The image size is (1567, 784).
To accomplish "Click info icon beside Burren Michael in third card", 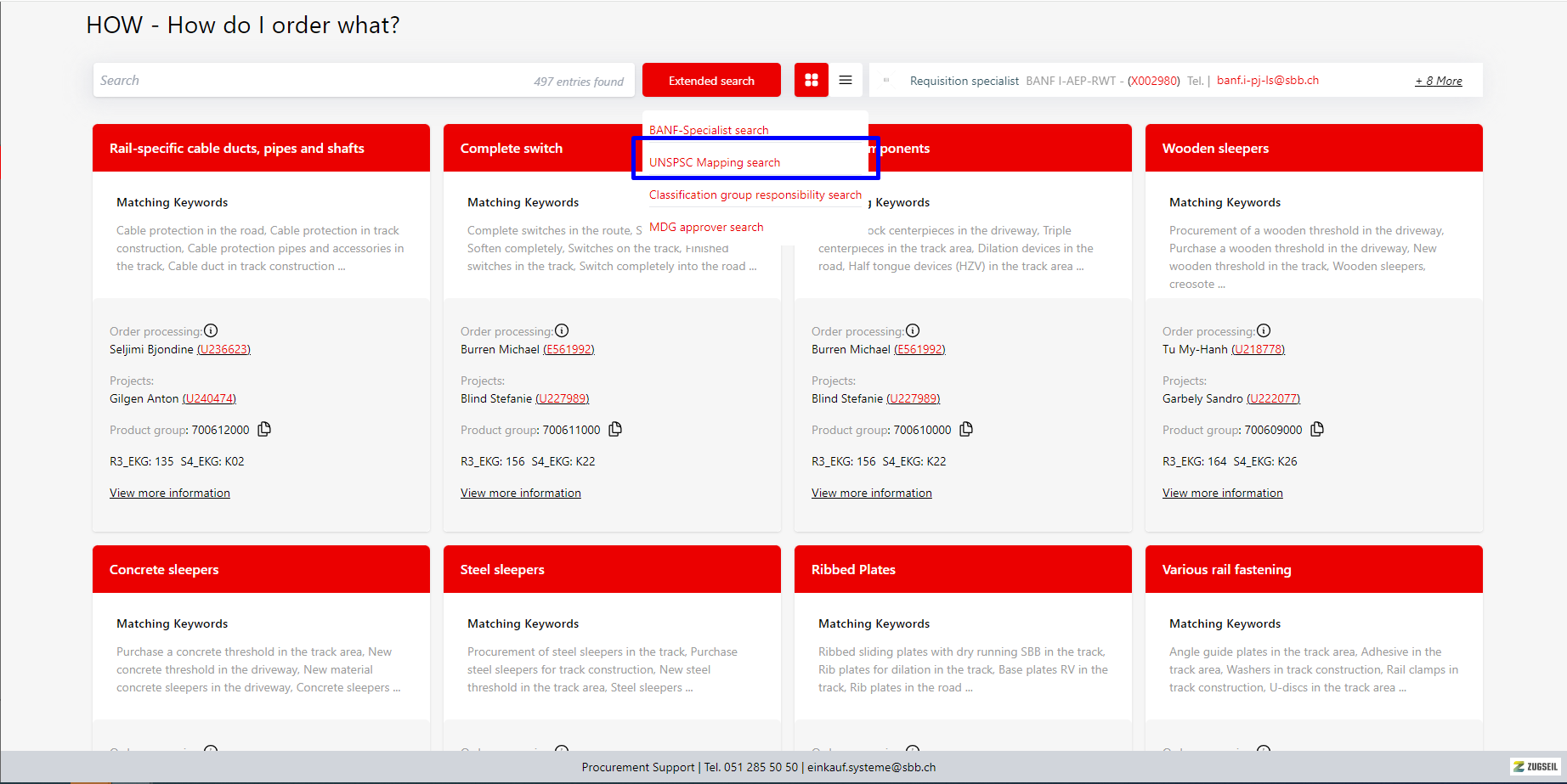I will pos(913,330).
